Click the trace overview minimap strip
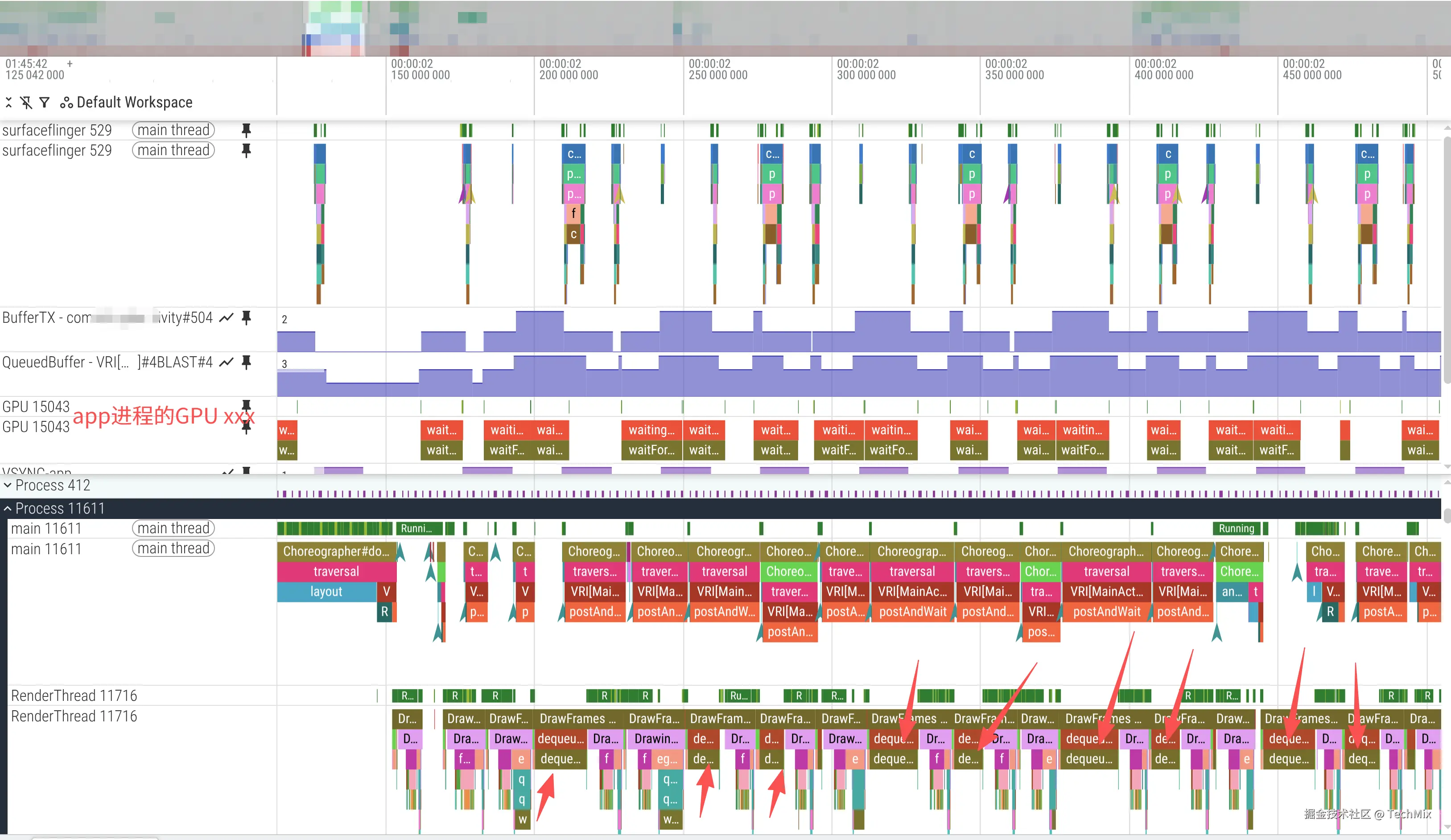 coord(725,28)
